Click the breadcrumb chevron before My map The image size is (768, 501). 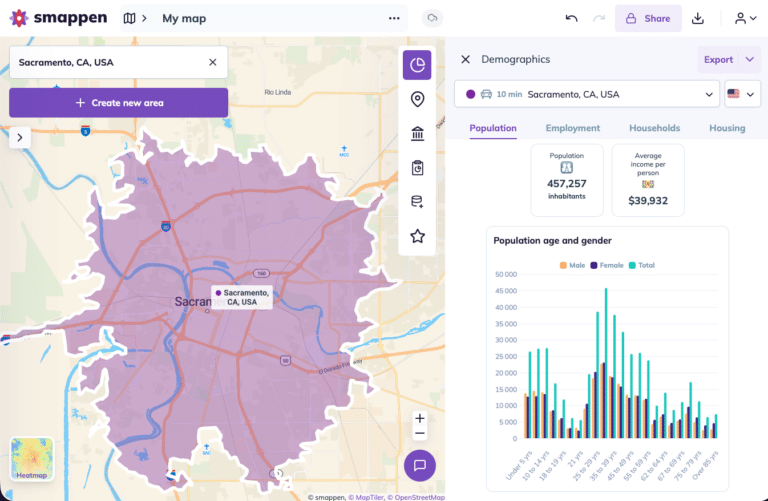tap(144, 18)
